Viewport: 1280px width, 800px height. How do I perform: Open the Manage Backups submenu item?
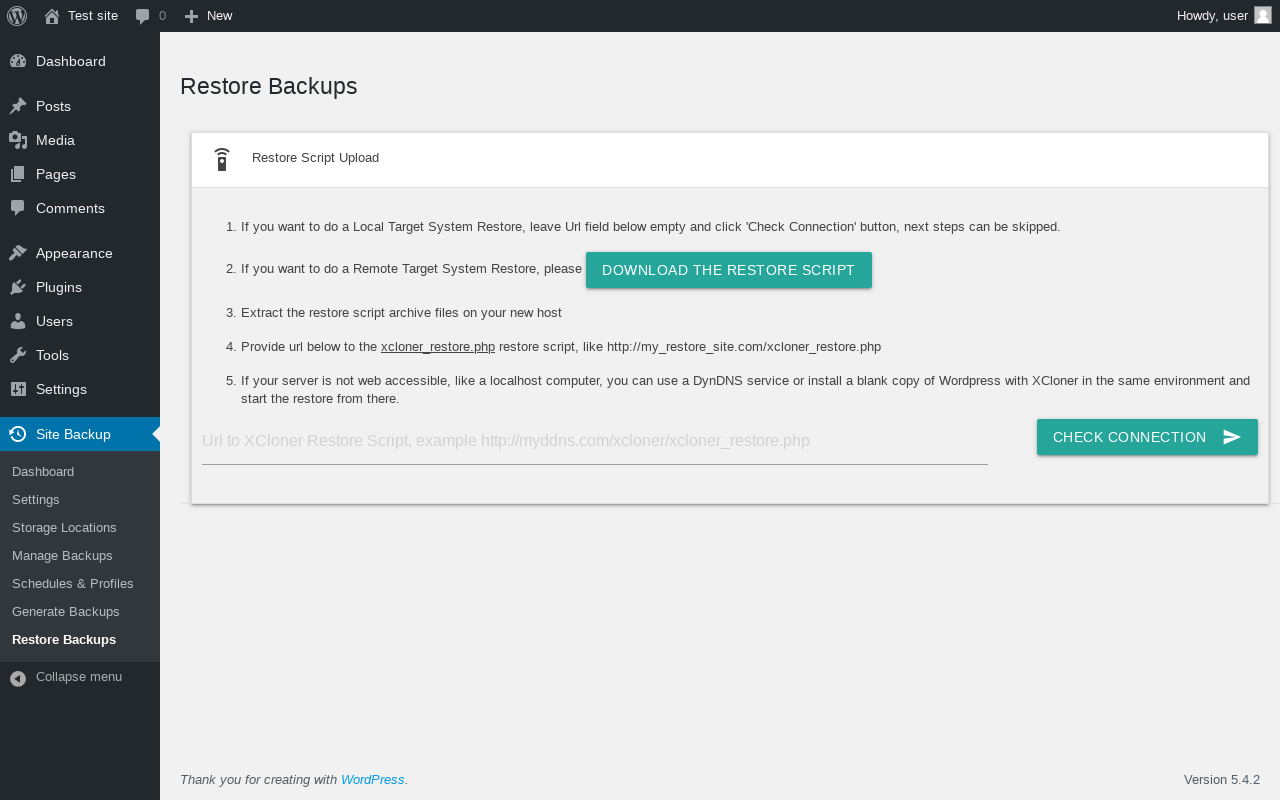click(62, 555)
